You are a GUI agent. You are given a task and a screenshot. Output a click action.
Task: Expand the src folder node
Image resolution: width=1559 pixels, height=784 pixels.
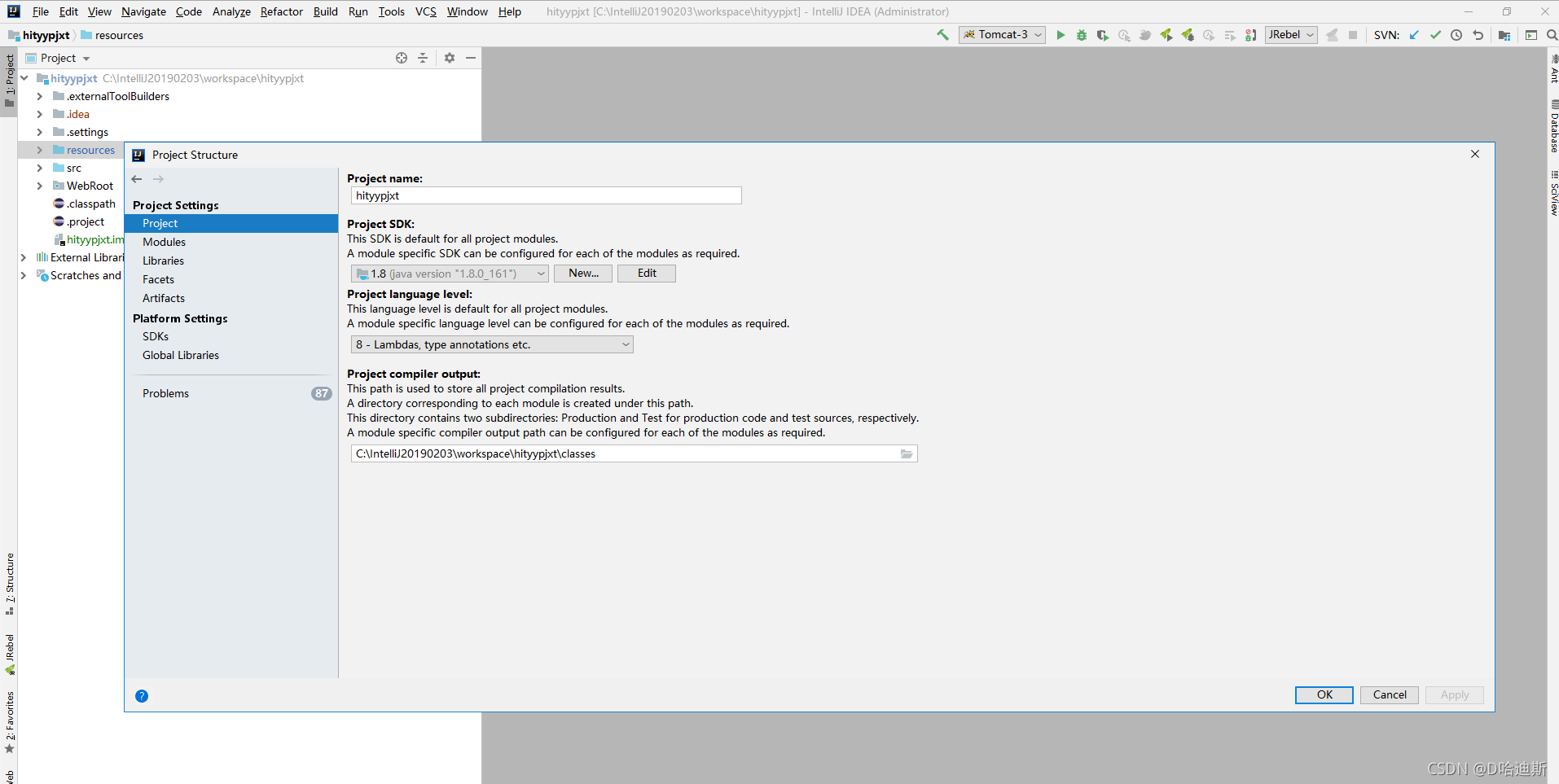[x=39, y=168]
